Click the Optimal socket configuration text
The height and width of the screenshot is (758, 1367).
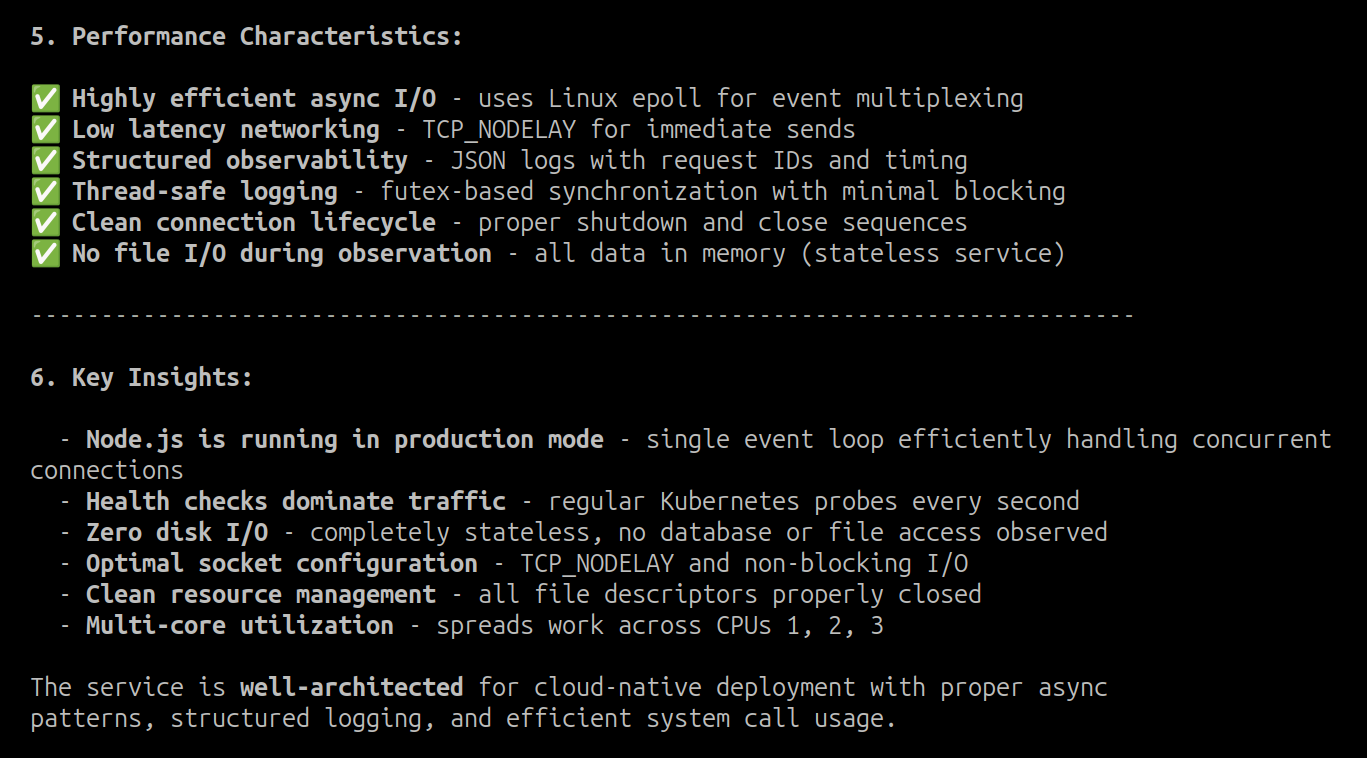coord(281,563)
